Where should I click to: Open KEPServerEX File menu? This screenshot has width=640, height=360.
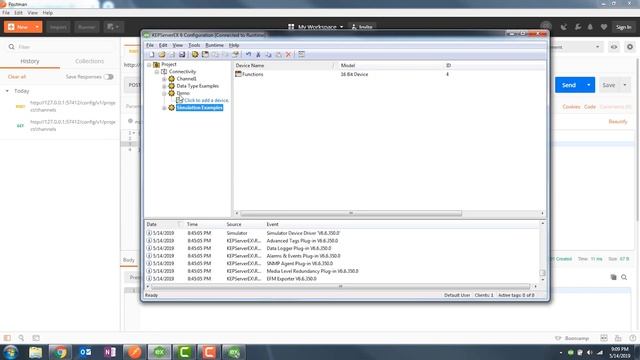tap(150, 45)
